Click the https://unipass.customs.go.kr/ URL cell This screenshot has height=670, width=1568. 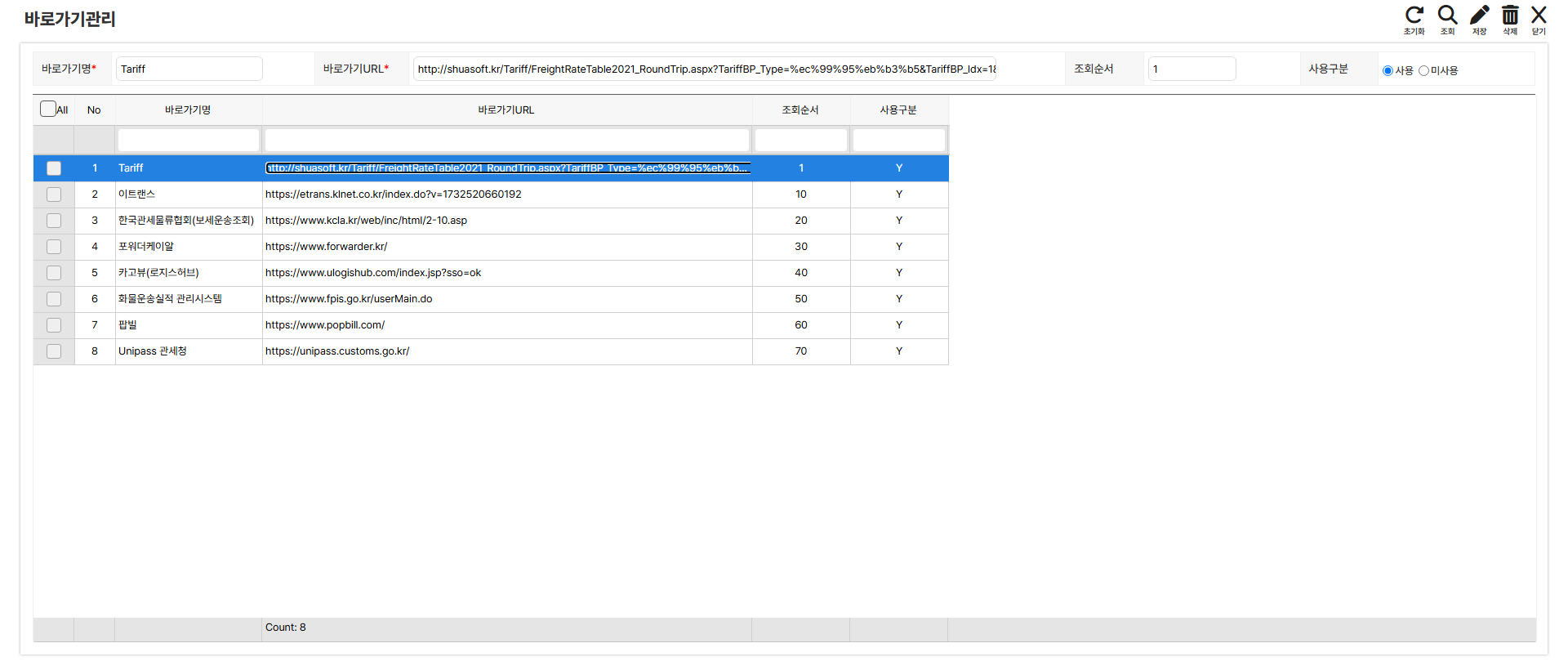tap(507, 351)
